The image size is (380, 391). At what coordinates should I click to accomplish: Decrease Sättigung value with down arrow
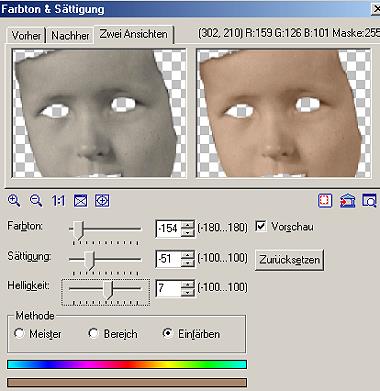(x=188, y=263)
